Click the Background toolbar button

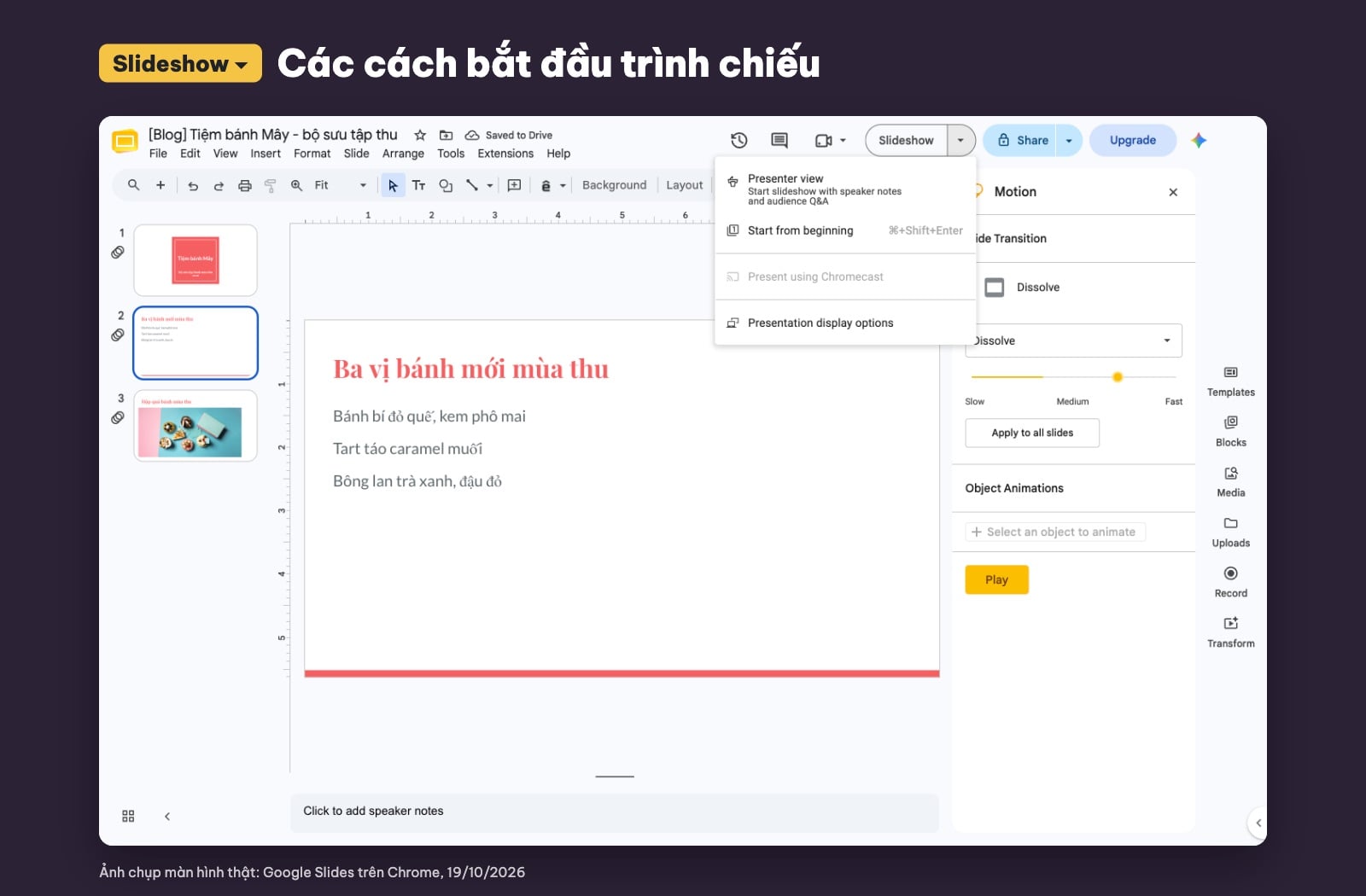click(x=615, y=185)
